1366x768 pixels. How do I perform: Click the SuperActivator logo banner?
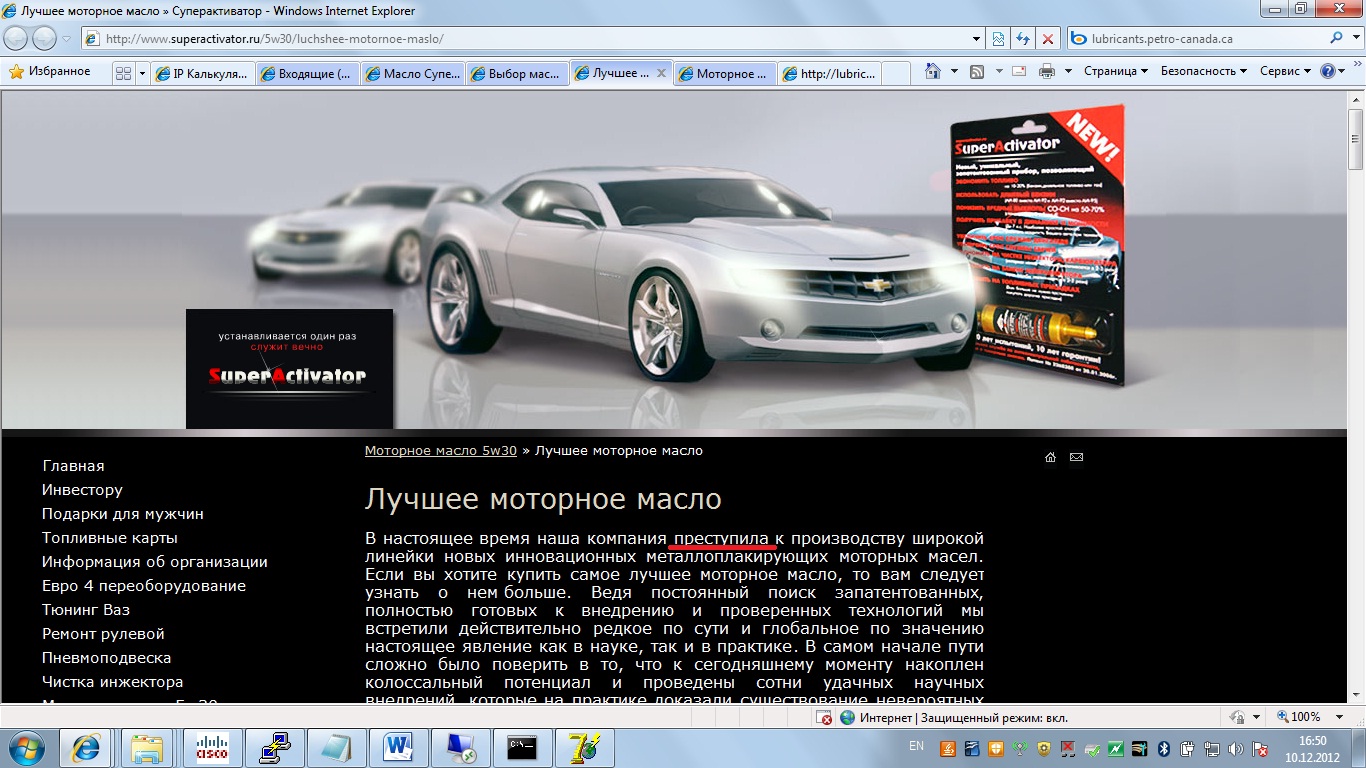(289, 369)
